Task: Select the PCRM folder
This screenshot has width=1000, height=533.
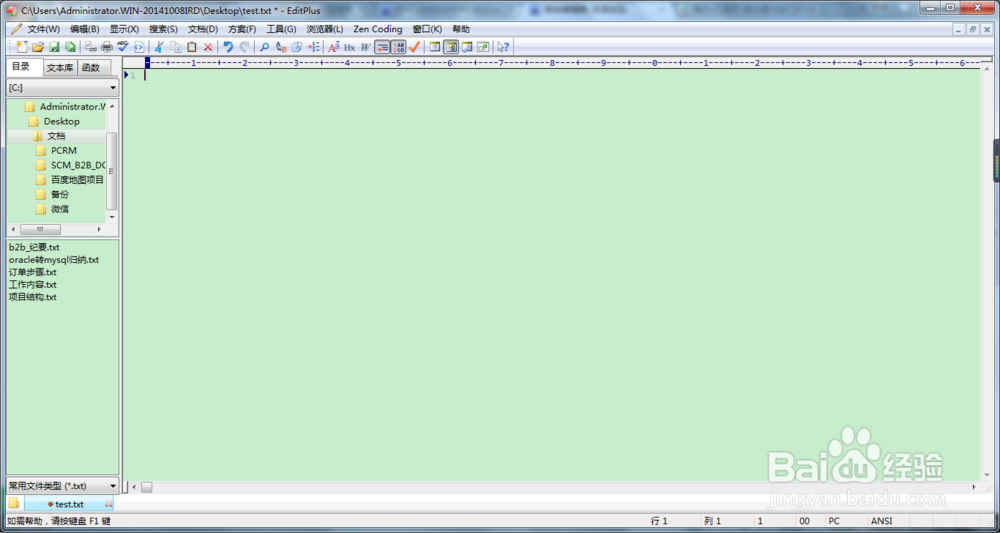Action: (64, 150)
